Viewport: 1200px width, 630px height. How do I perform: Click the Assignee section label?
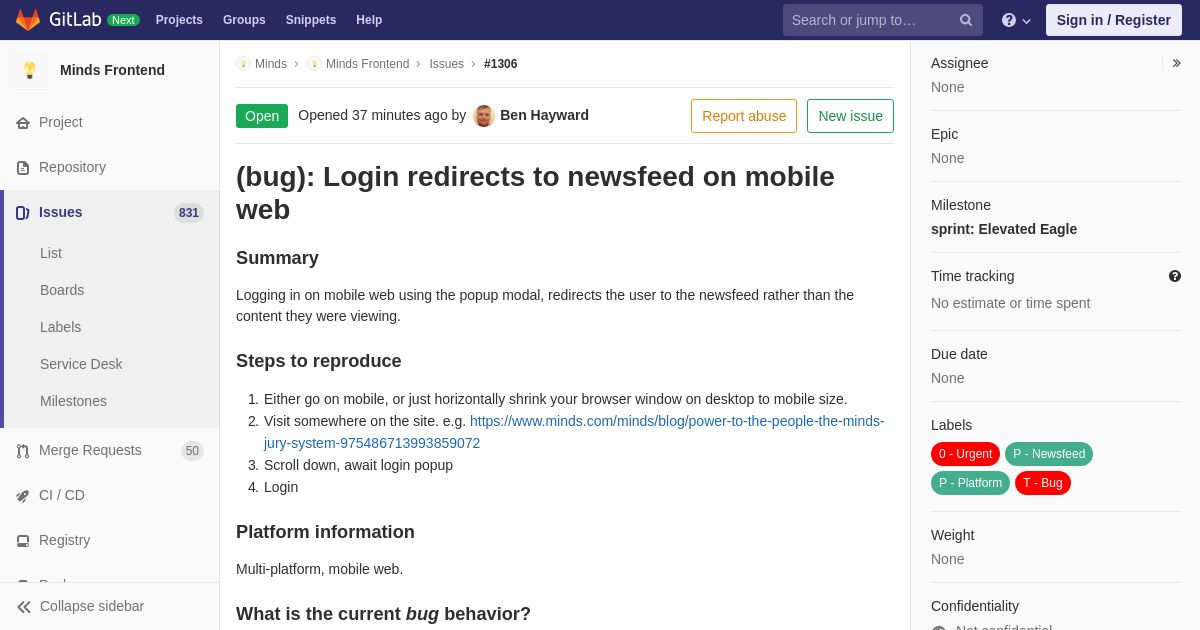959,63
